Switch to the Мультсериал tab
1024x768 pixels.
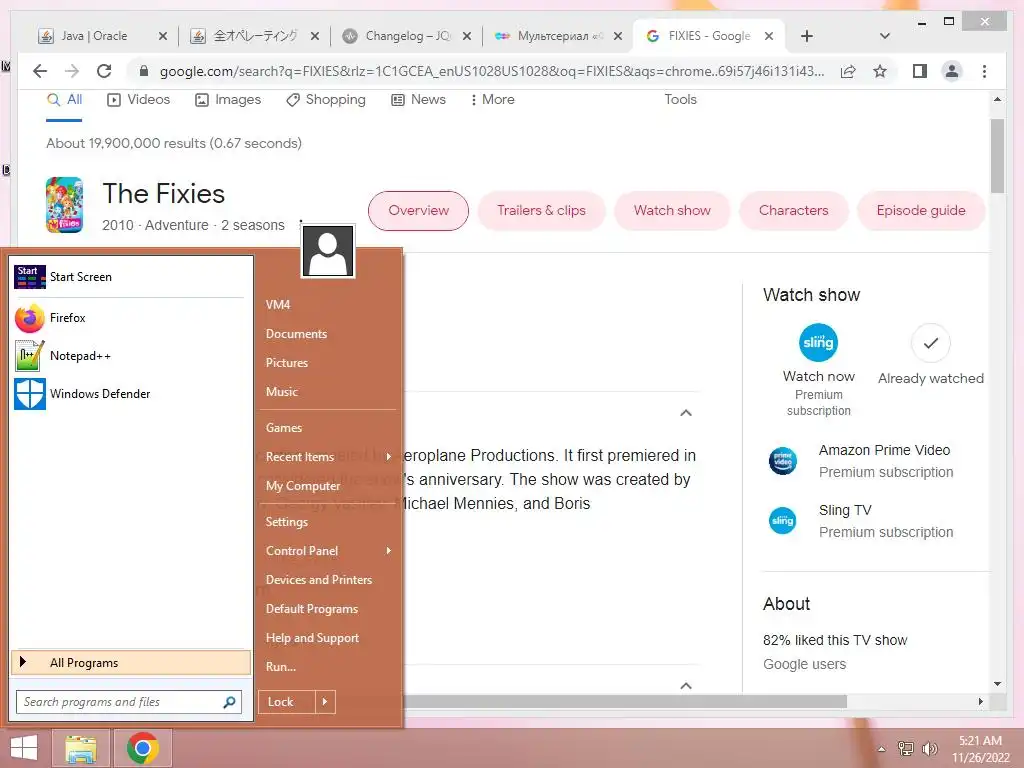551,36
